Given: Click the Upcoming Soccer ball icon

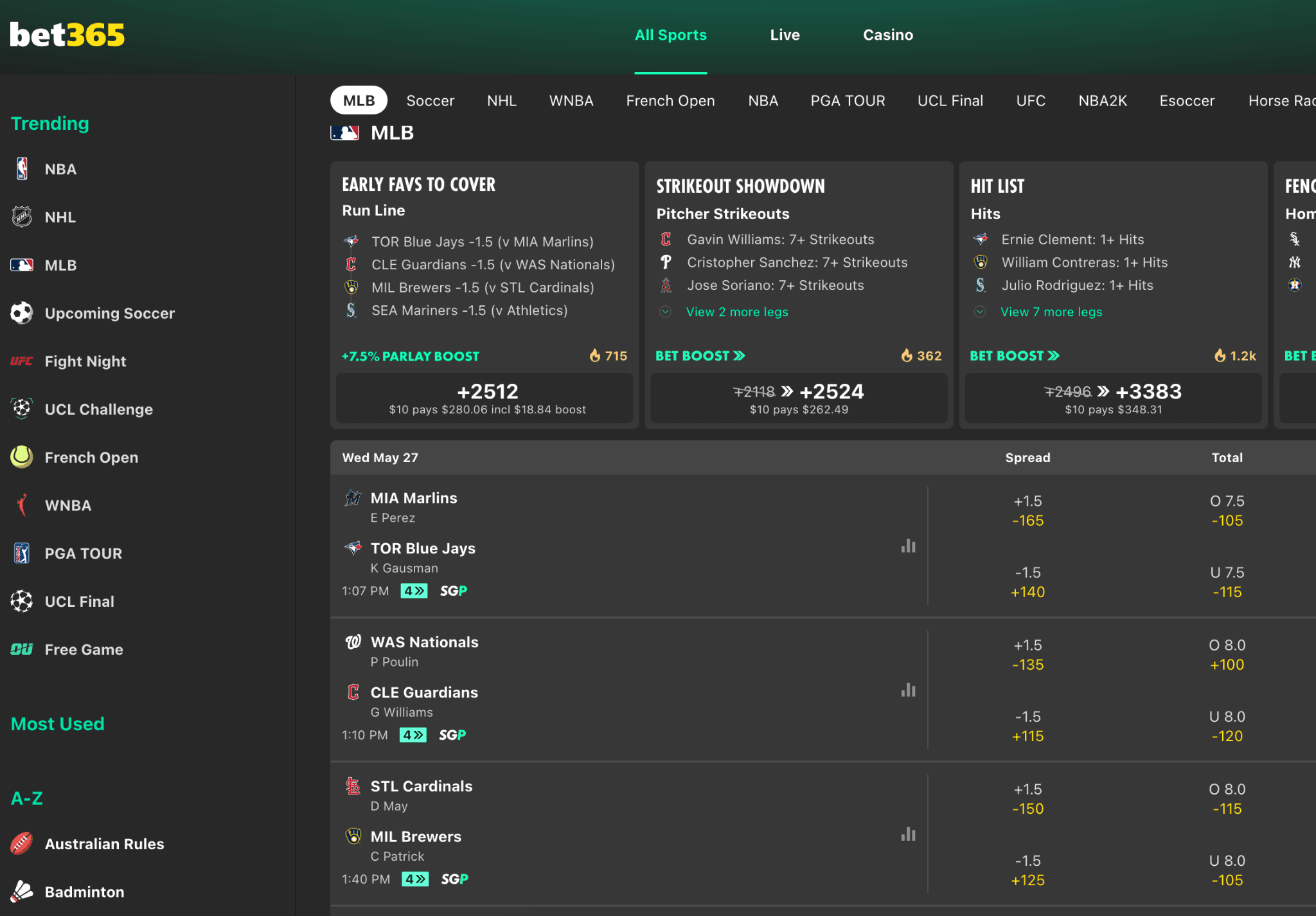Looking at the screenshot, I should 22,313.
